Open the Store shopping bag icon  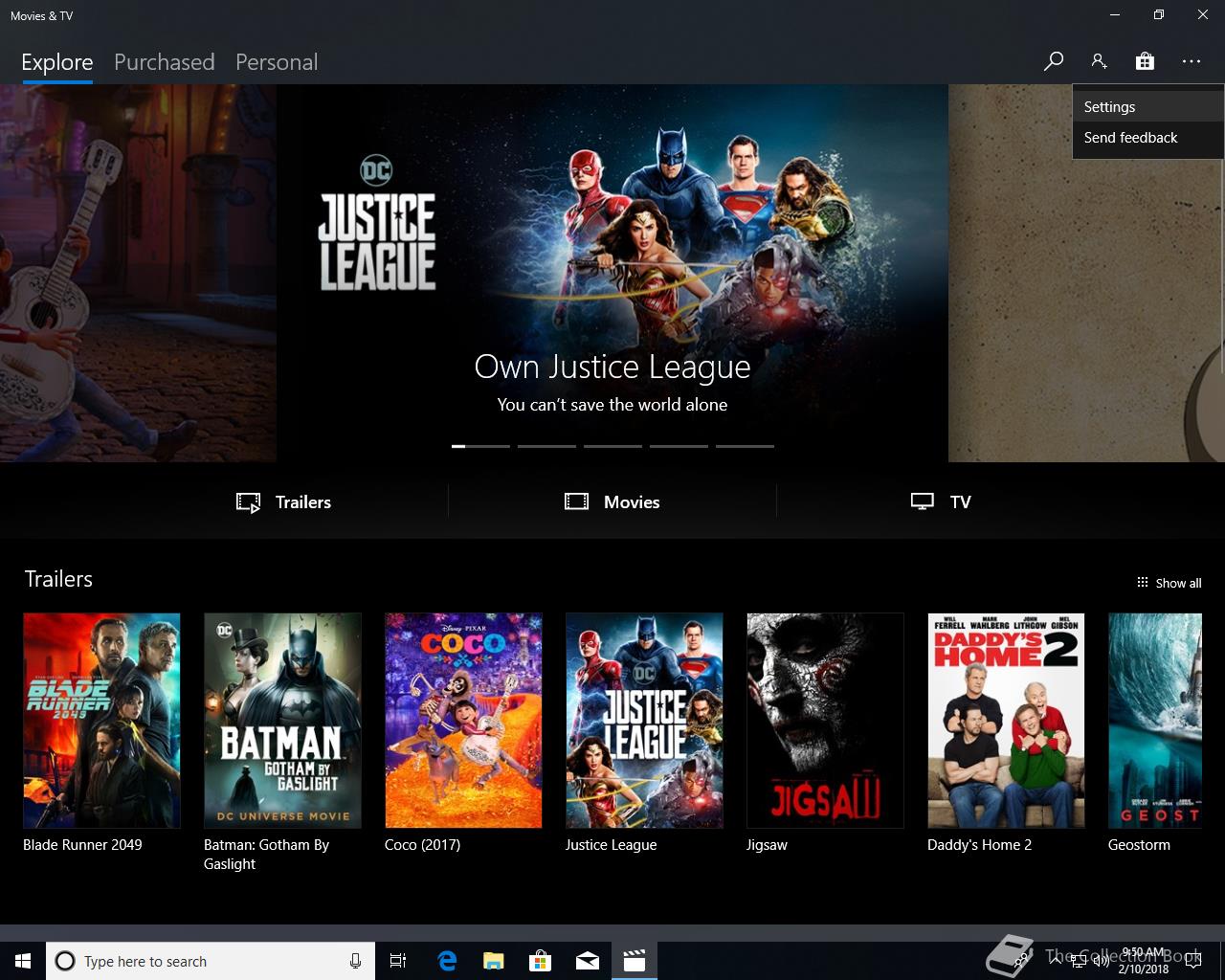point(1145,61)
